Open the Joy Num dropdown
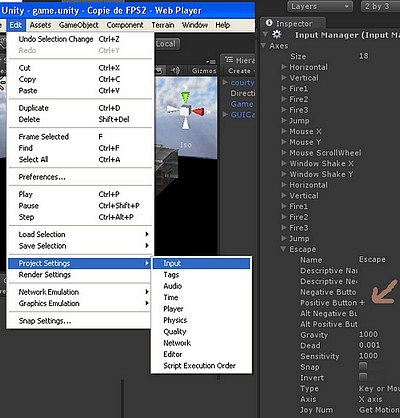Screen dimensions: 400x418 click(379, 410)
